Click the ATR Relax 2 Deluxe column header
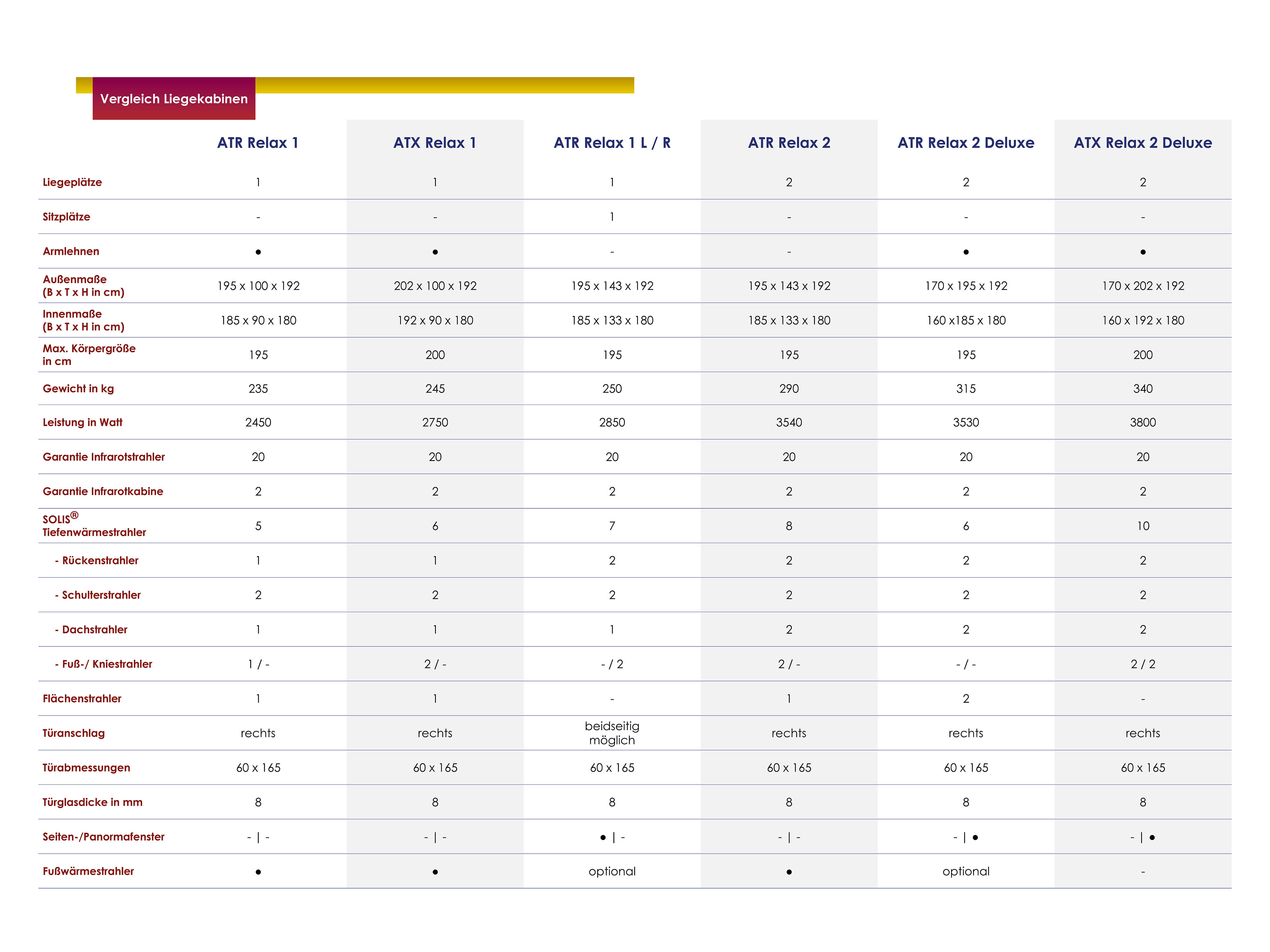1270x952 pixels. tap(966, 143)
